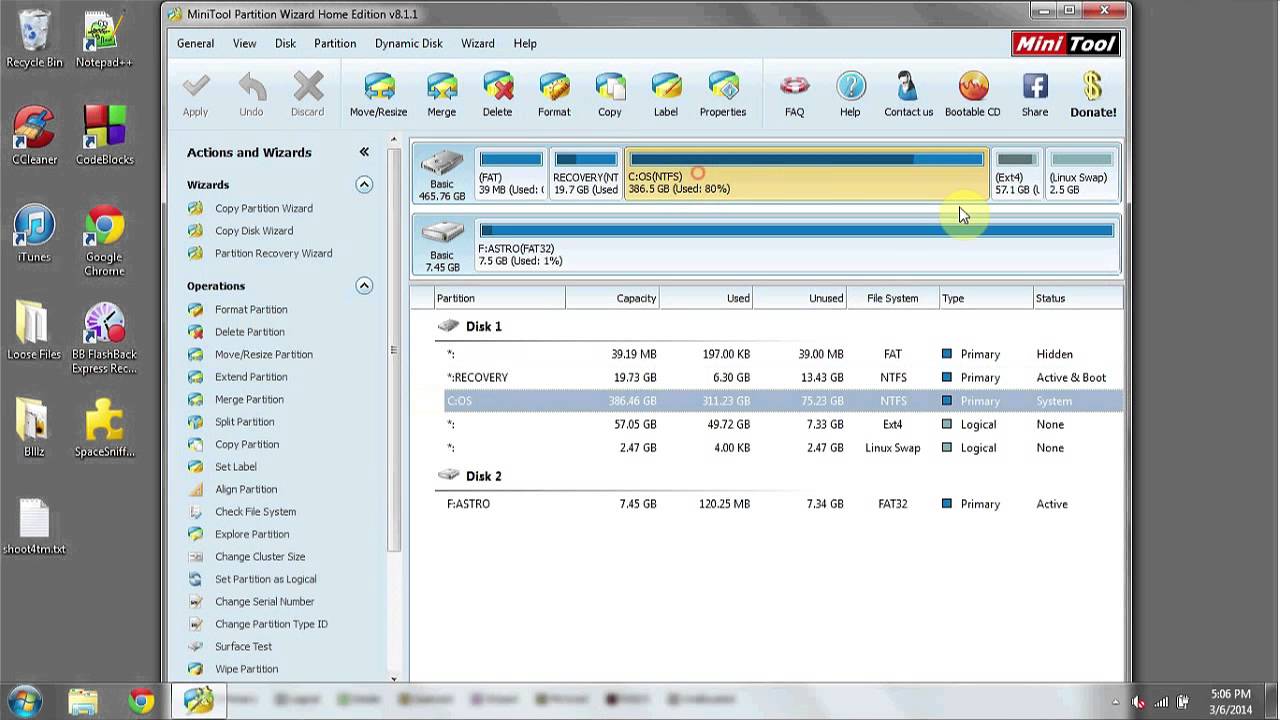1280x720 pixels.
Task: Open the Wizard menu
Action: [477, 44]
